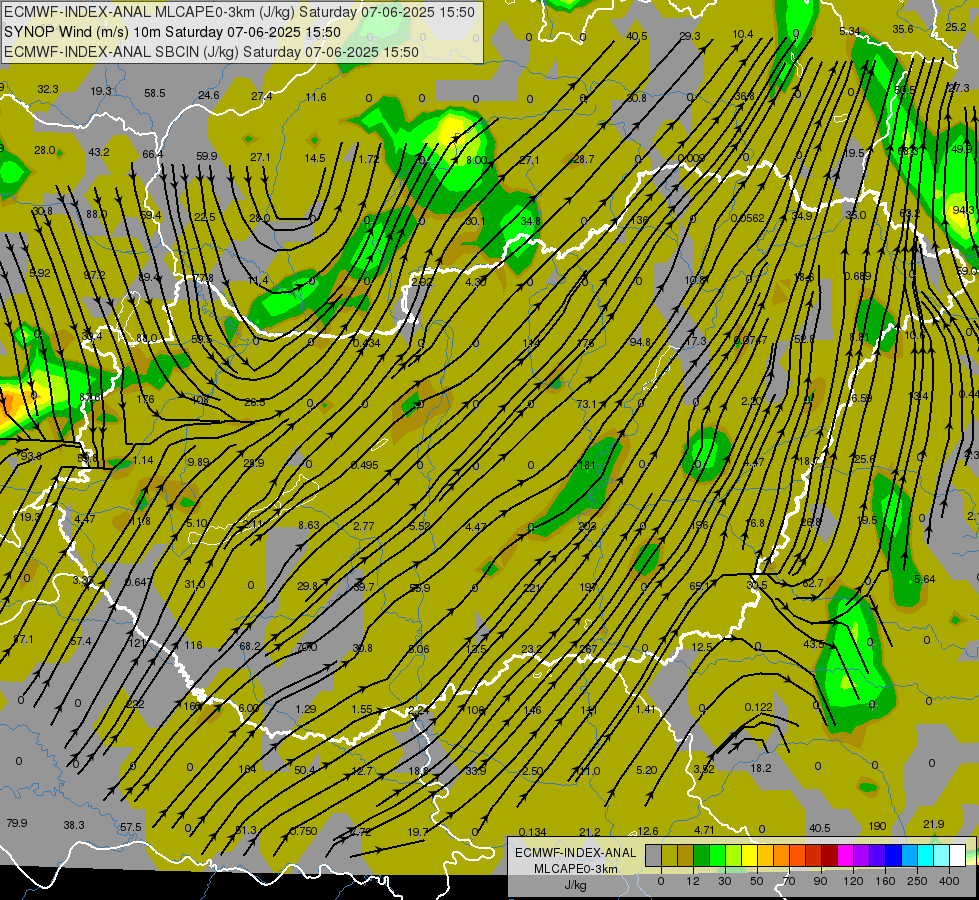Click the map value 57.5
The width and height of the screenshot is (979, 900).
pyautogui.click(x=130, y=827)
